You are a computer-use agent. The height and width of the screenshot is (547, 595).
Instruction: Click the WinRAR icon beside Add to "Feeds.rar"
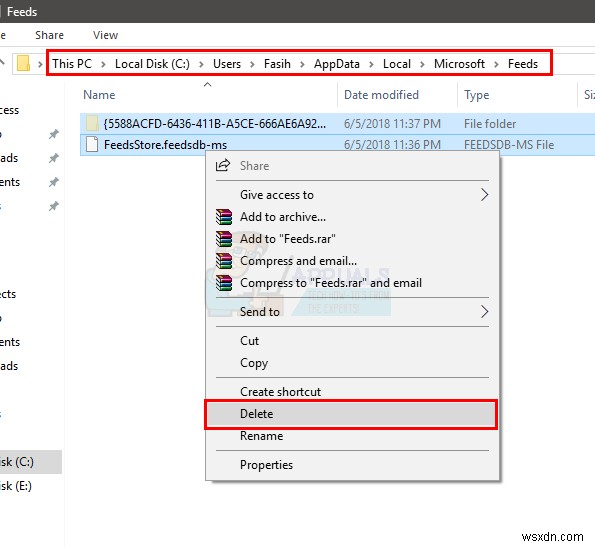(x=224, y=239)
